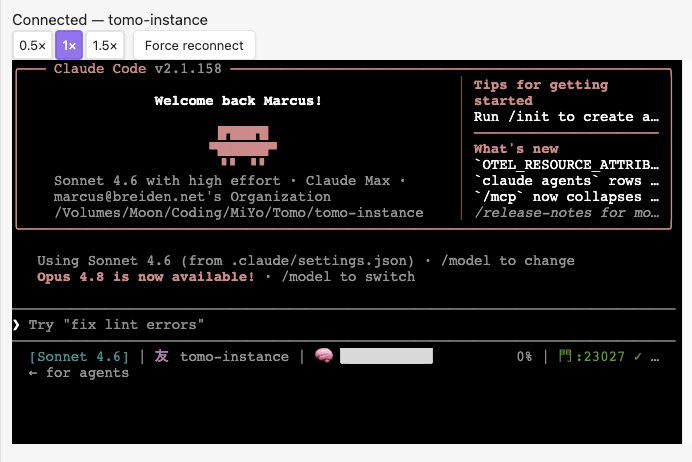This screenshot has width=692, height=462.
Task: Click 'Tips for getting started' heading
Action: point(541,93)
